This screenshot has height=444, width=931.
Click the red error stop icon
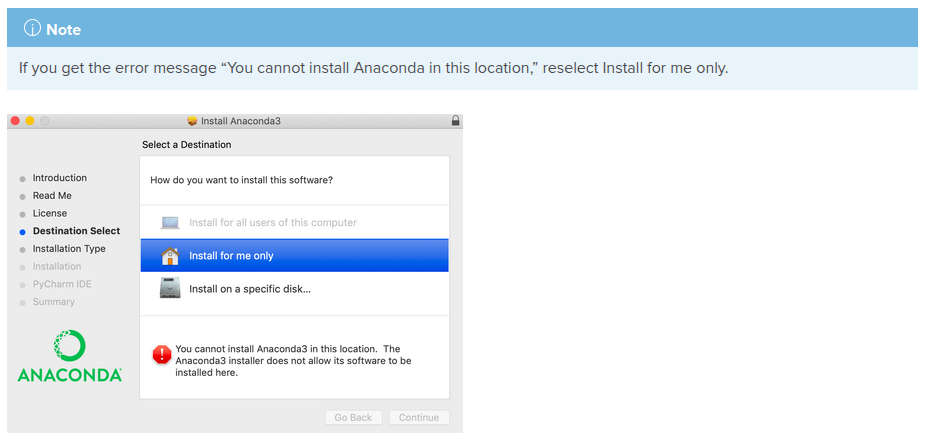point(162,355)
